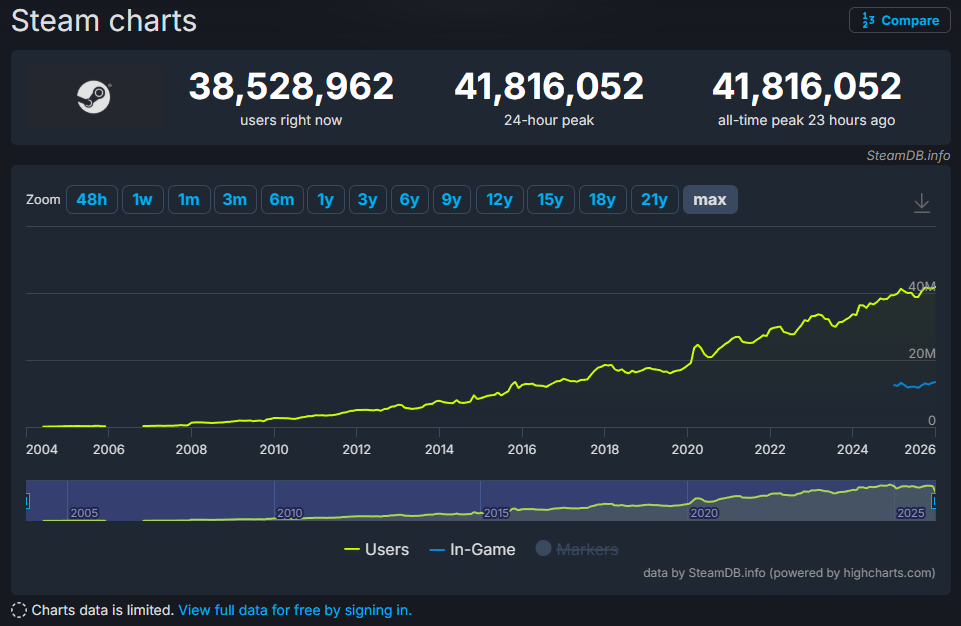
Task: Click the Steam logo icon
Action: pyautogui.click(x=93, y=97)
